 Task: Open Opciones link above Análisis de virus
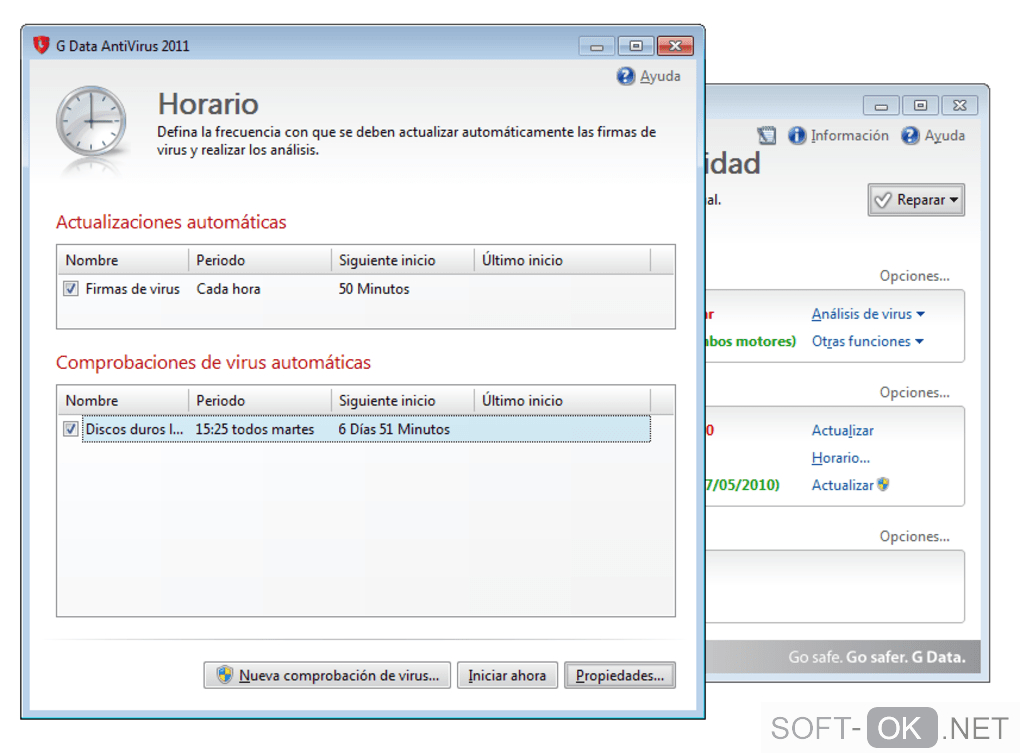tap(915, 276)
